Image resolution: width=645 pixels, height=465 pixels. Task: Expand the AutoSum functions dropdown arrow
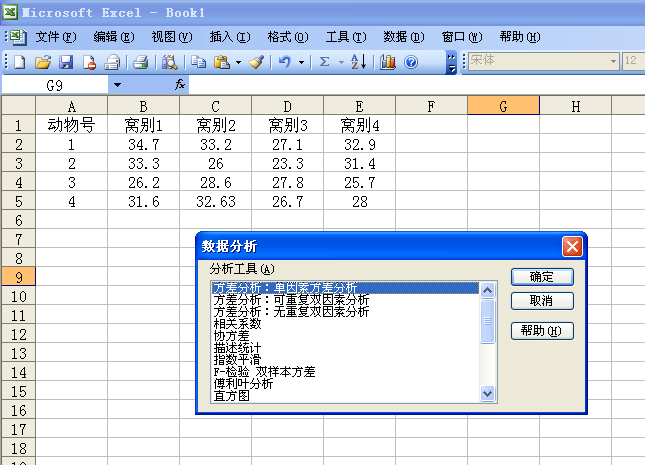pyautogui.click(x=341, y=63)
